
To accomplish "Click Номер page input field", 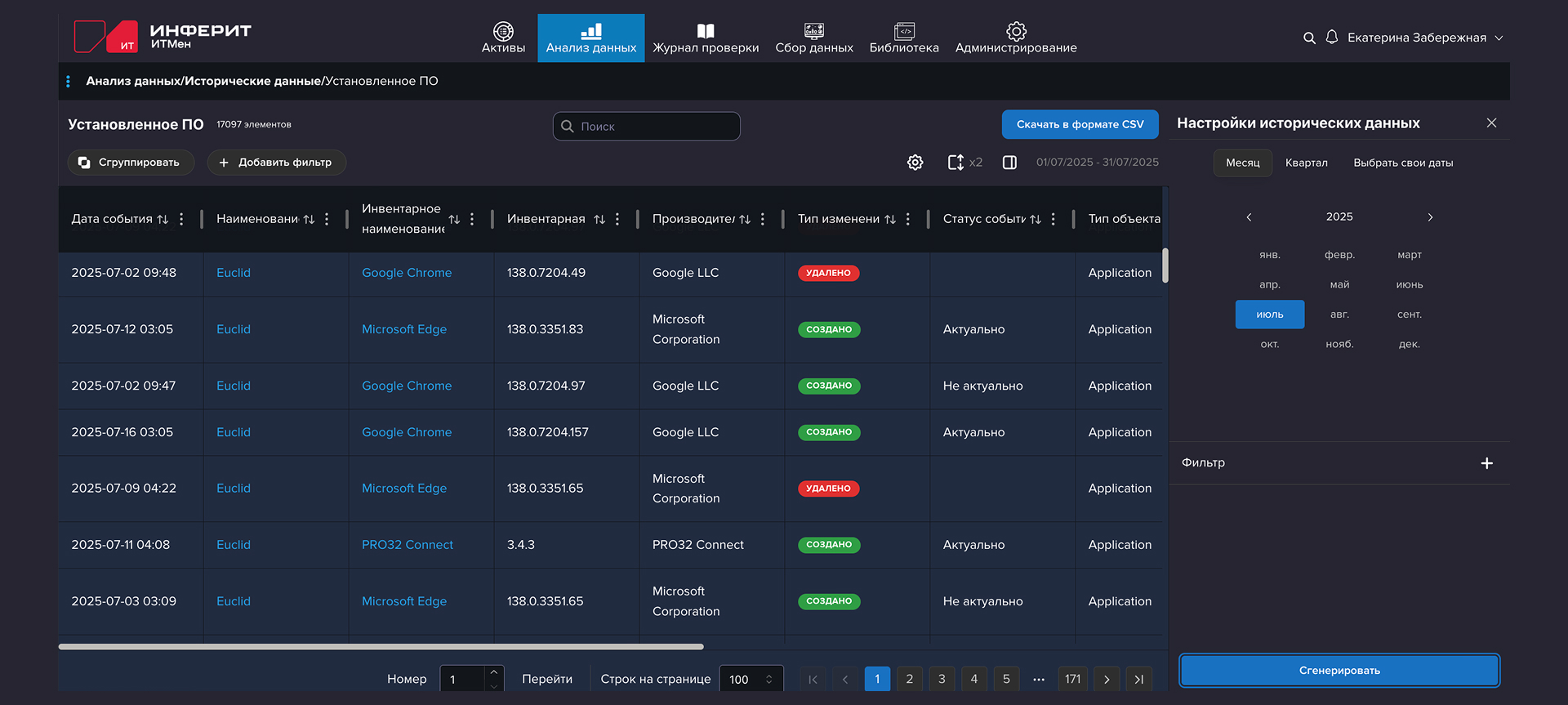I will point(462,679).
